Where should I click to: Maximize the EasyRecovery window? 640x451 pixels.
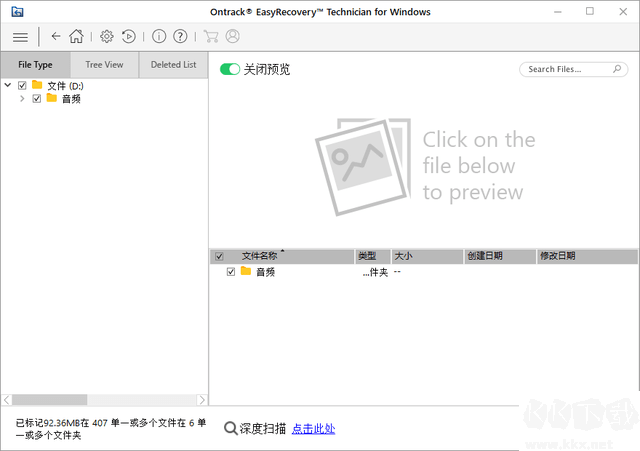click(x=590, y=11)
